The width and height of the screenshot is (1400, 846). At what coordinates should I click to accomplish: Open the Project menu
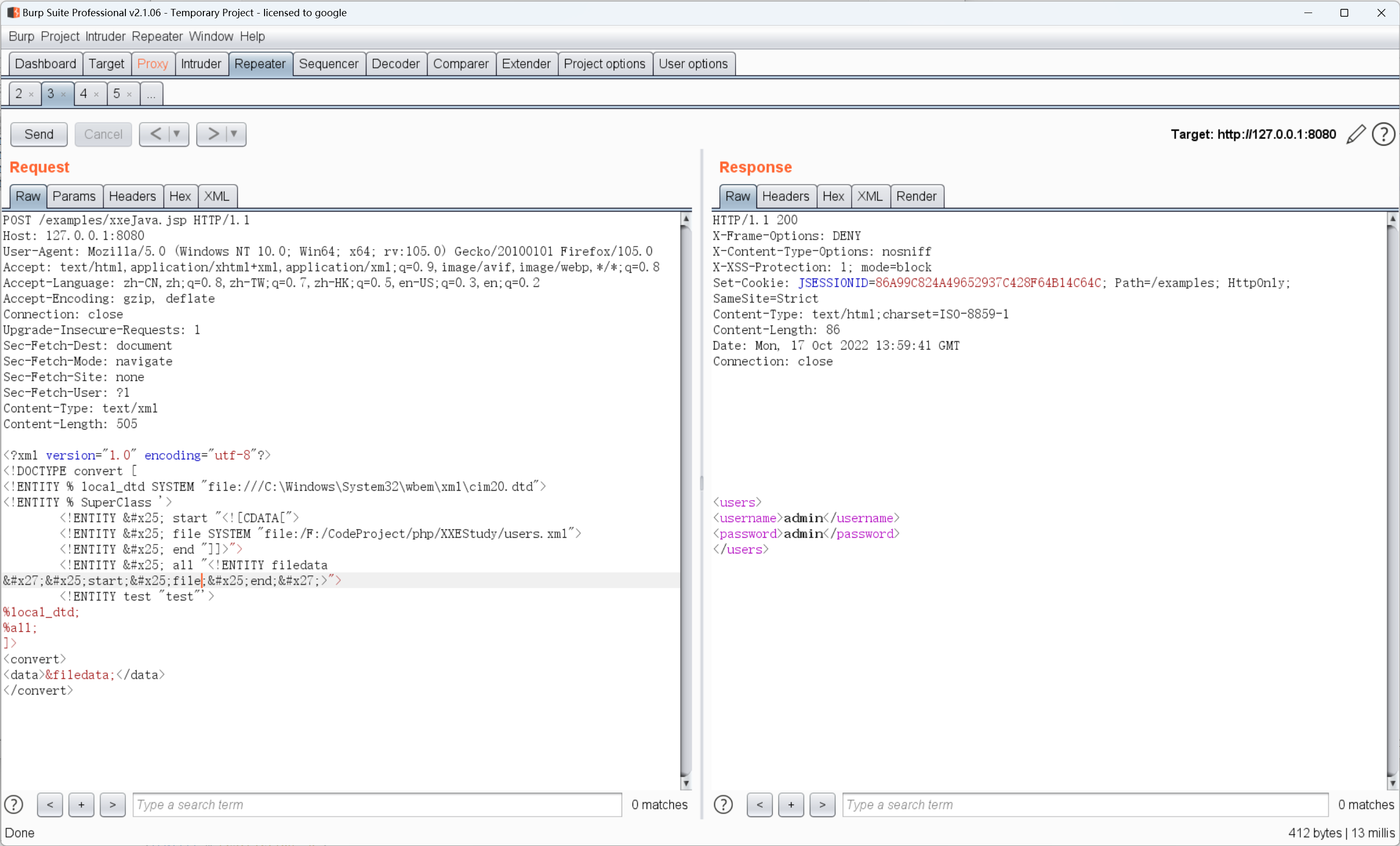[60, 37]
